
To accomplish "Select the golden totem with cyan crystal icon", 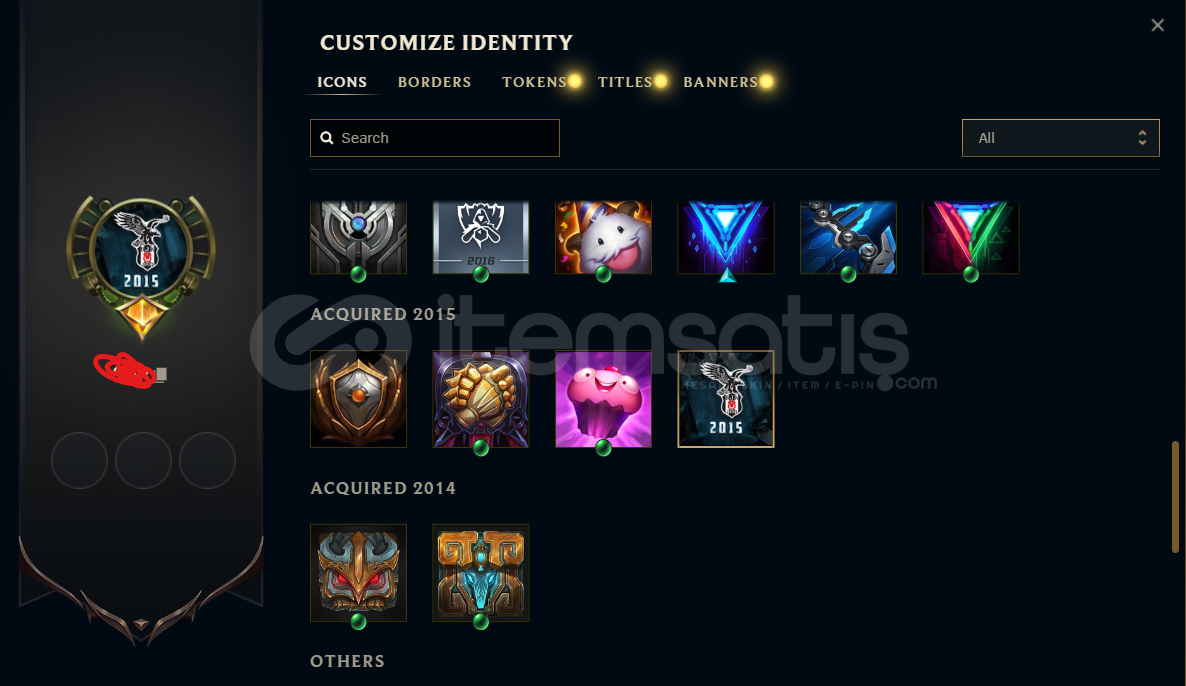I will tap(480, 573).
